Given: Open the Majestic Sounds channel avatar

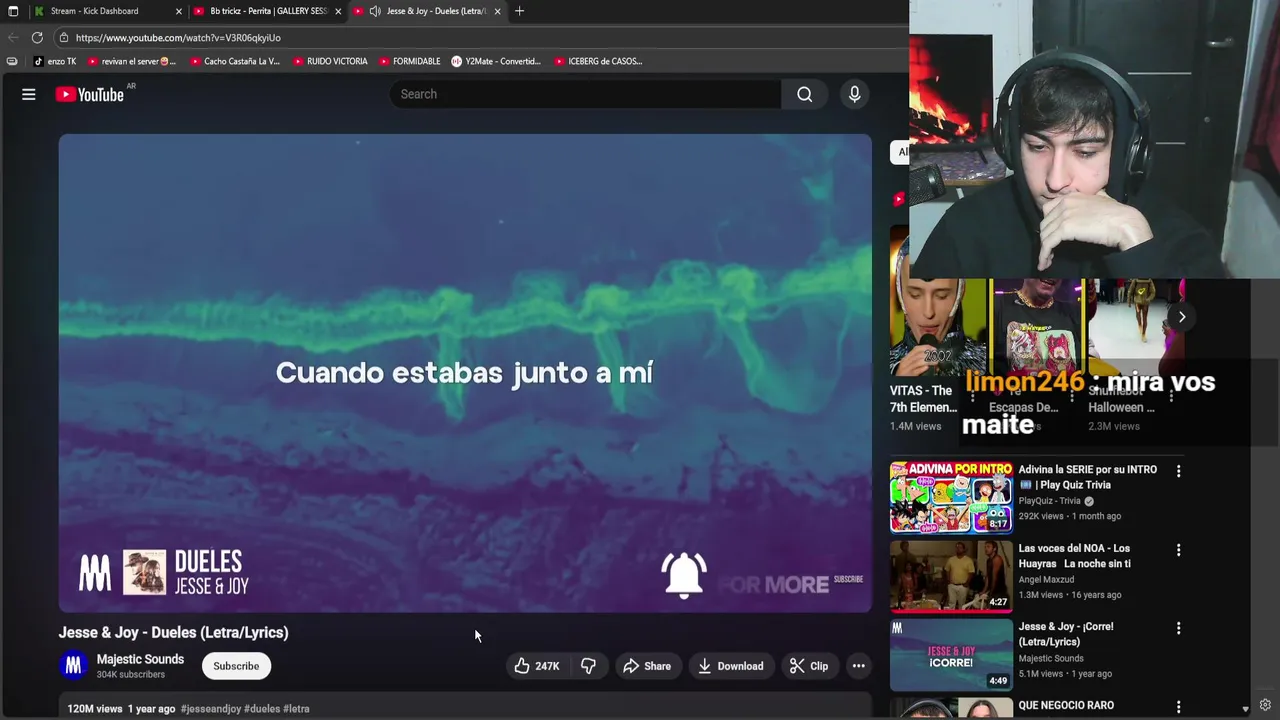Looking at the screenshot, I should click(x=73, y=666).
